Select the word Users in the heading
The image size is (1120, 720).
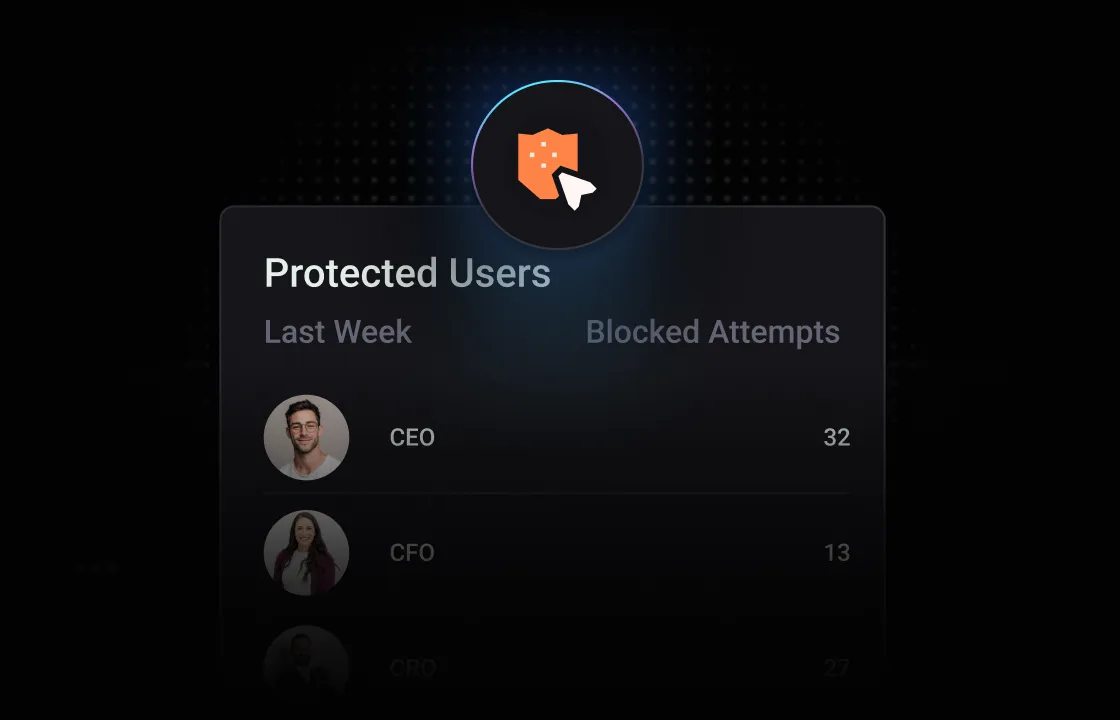500,273
